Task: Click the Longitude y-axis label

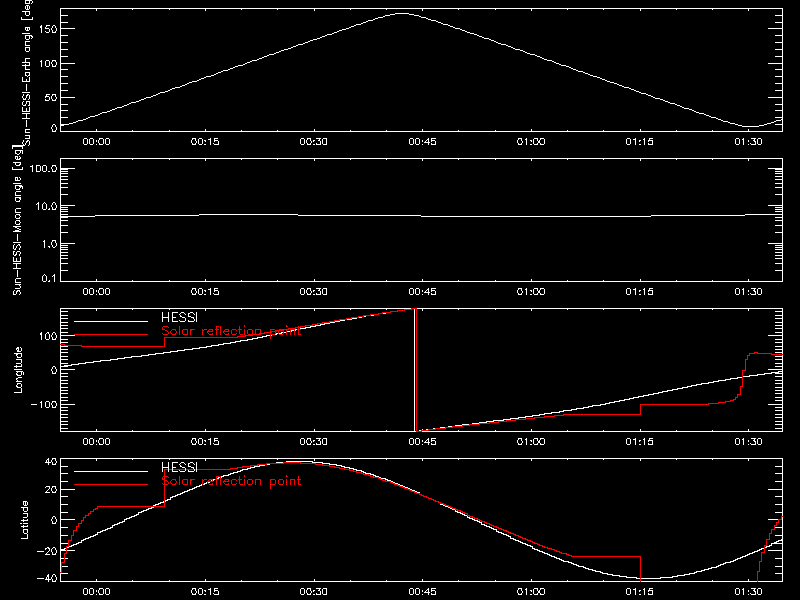Action: pyautogui.click(x=18, y=370)
